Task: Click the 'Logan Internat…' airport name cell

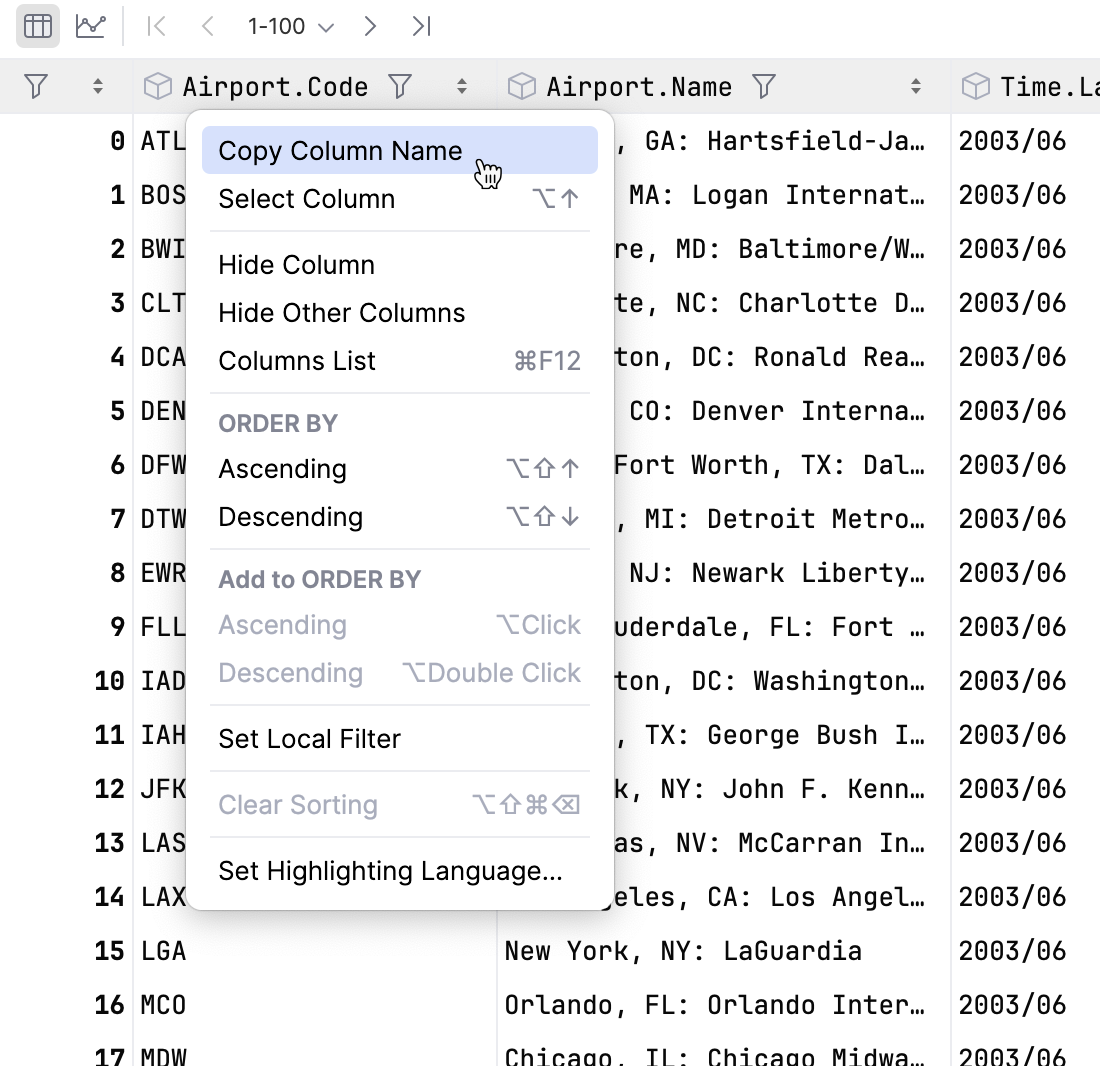Action: coord(782,195)
